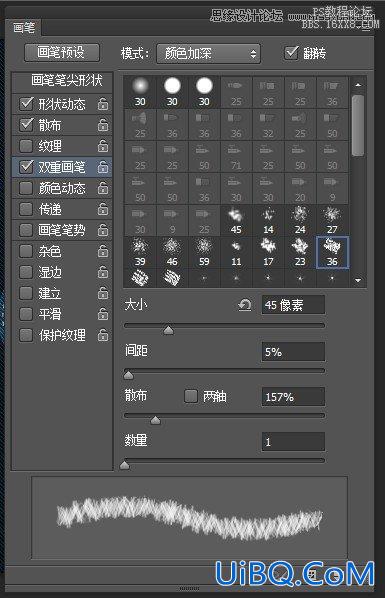The width and height of the screenshot is (385, 598).
Task: Click the brush list scroll down arrow
Action: (x=358, y=280)
